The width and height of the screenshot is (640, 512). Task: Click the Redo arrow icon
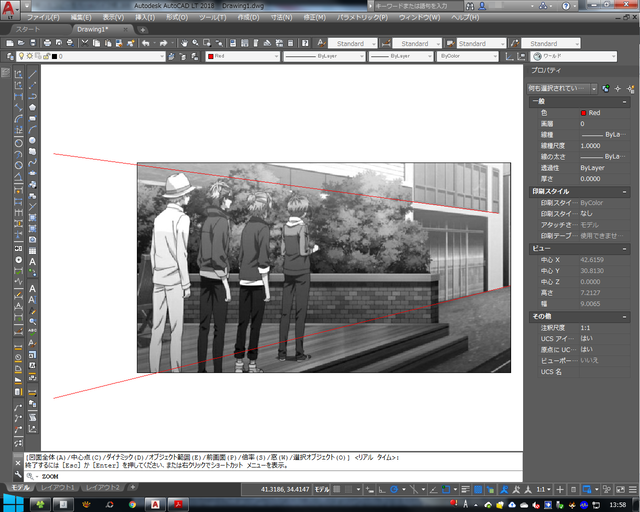click(164, 43)
